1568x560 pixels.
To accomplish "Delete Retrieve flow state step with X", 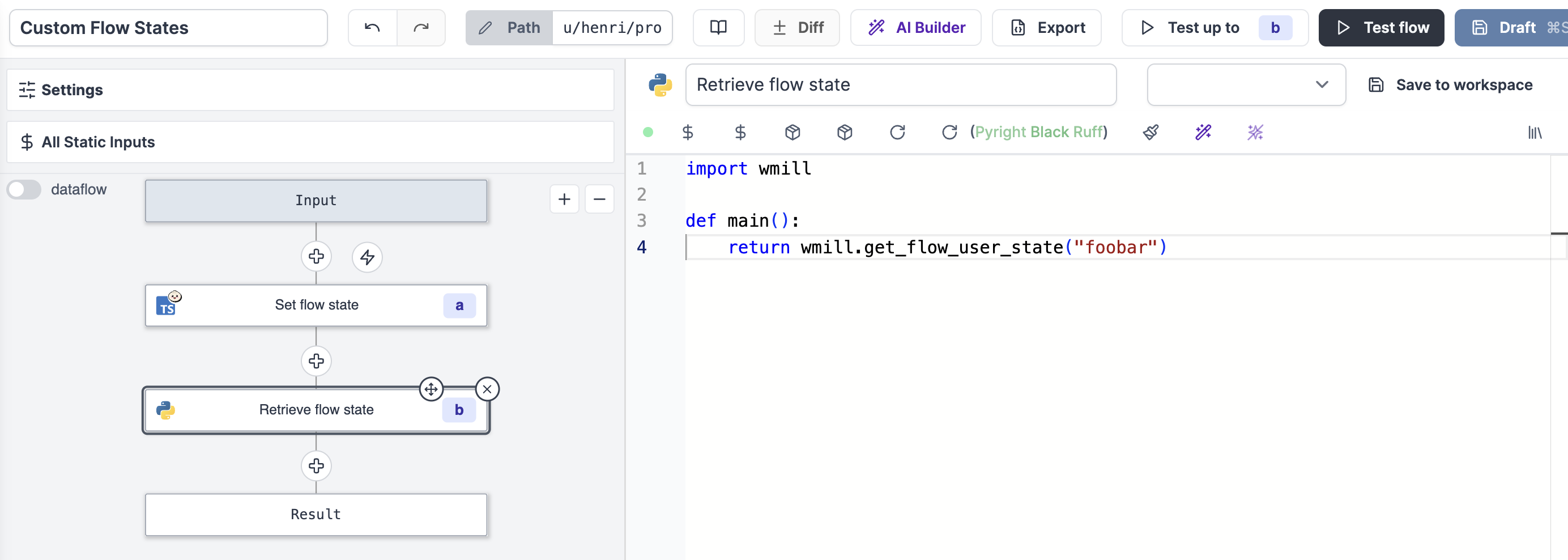I will (x=487, y=389).
